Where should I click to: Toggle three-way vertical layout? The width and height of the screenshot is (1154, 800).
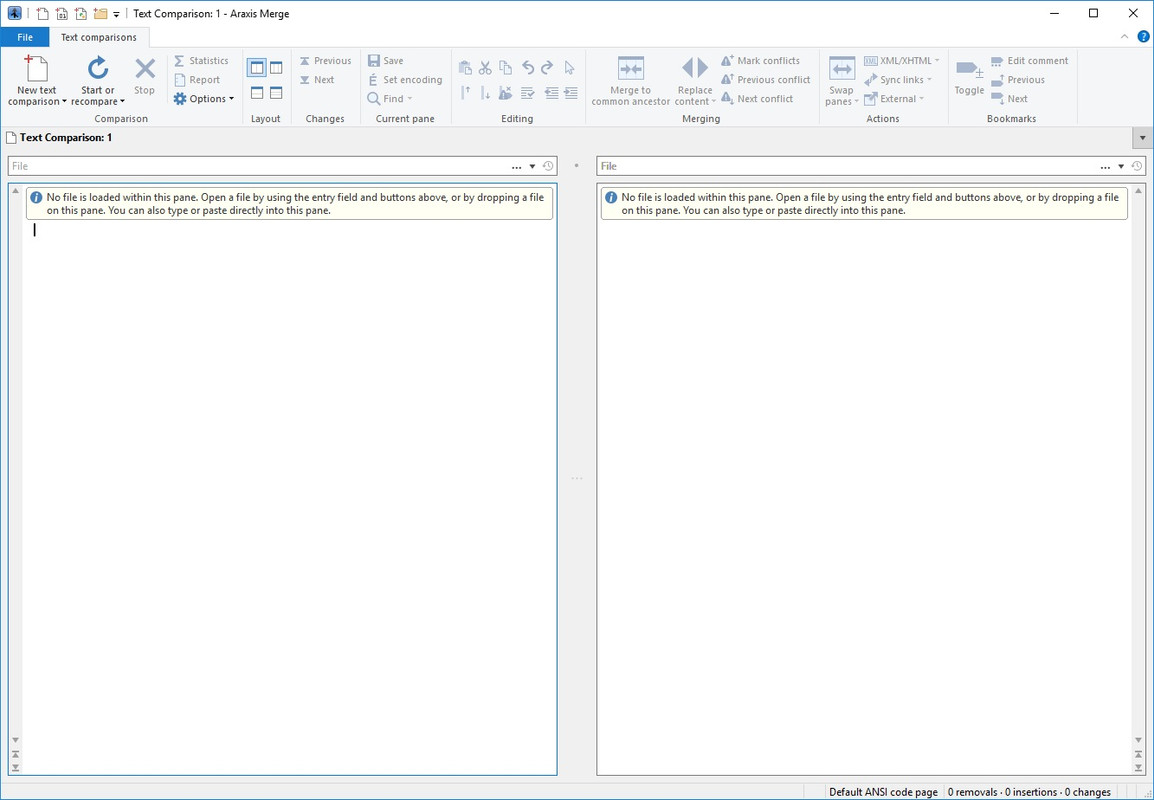click(x=276, y=68)
